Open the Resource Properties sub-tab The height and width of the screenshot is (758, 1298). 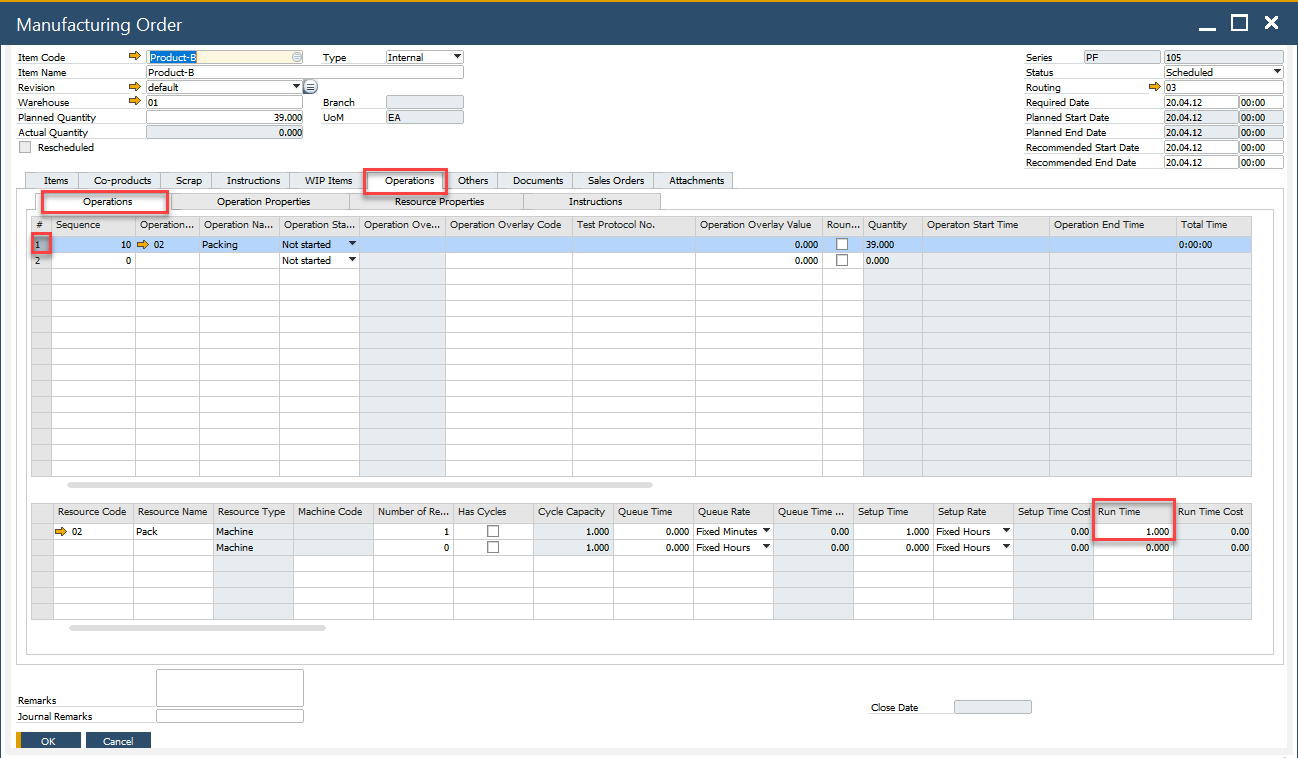coord(439,202)
